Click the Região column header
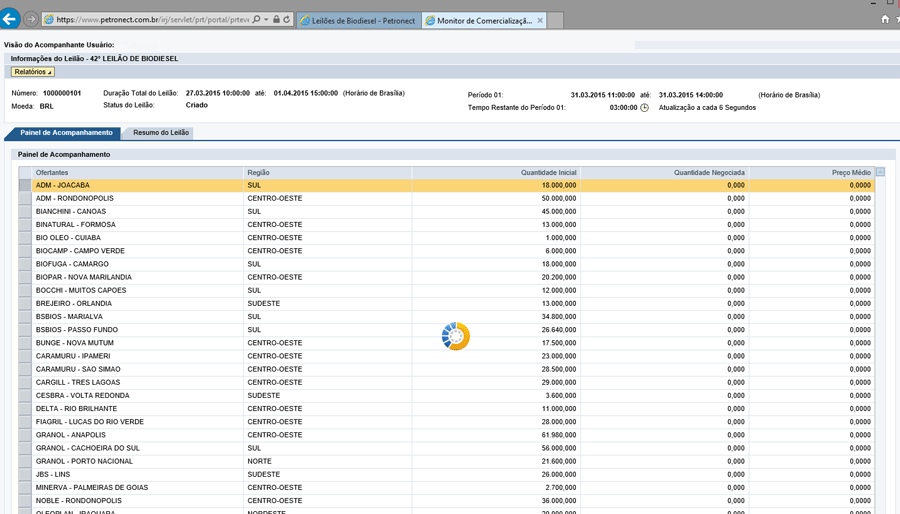Viewport: 900px width, 514px height. (x=328, y=173)
